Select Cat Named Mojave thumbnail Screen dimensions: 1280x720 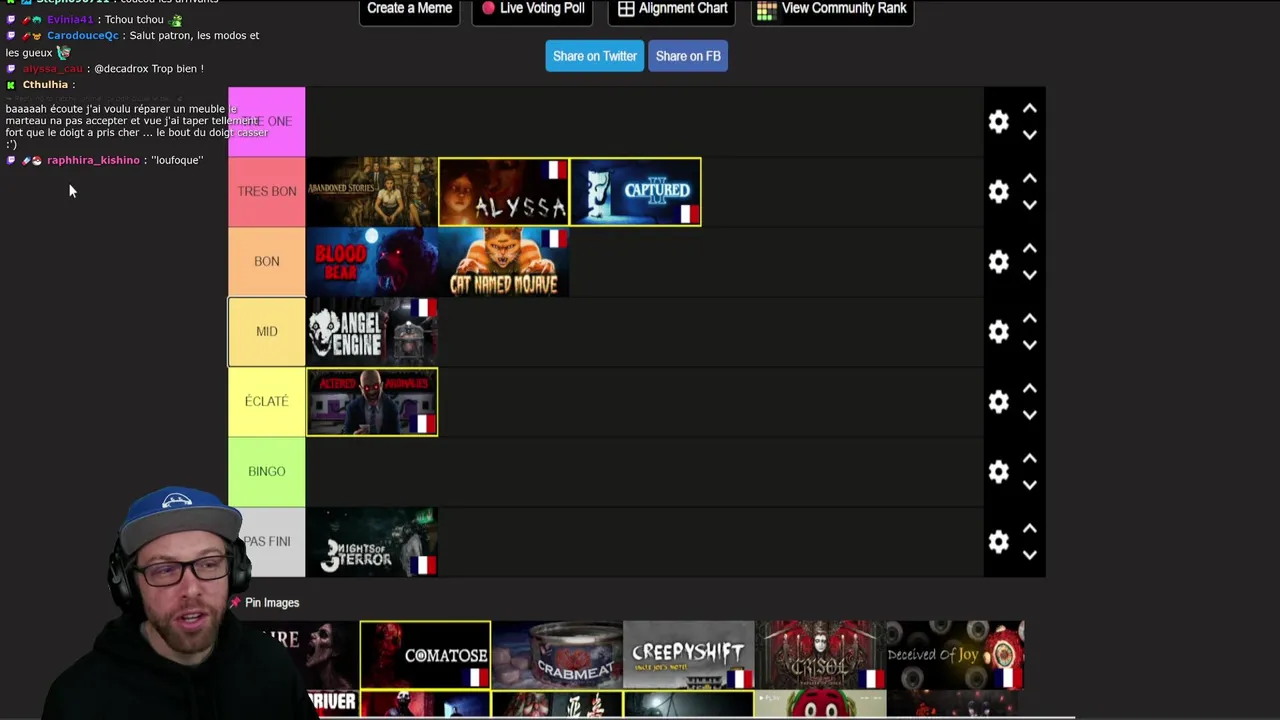(504, 262)
